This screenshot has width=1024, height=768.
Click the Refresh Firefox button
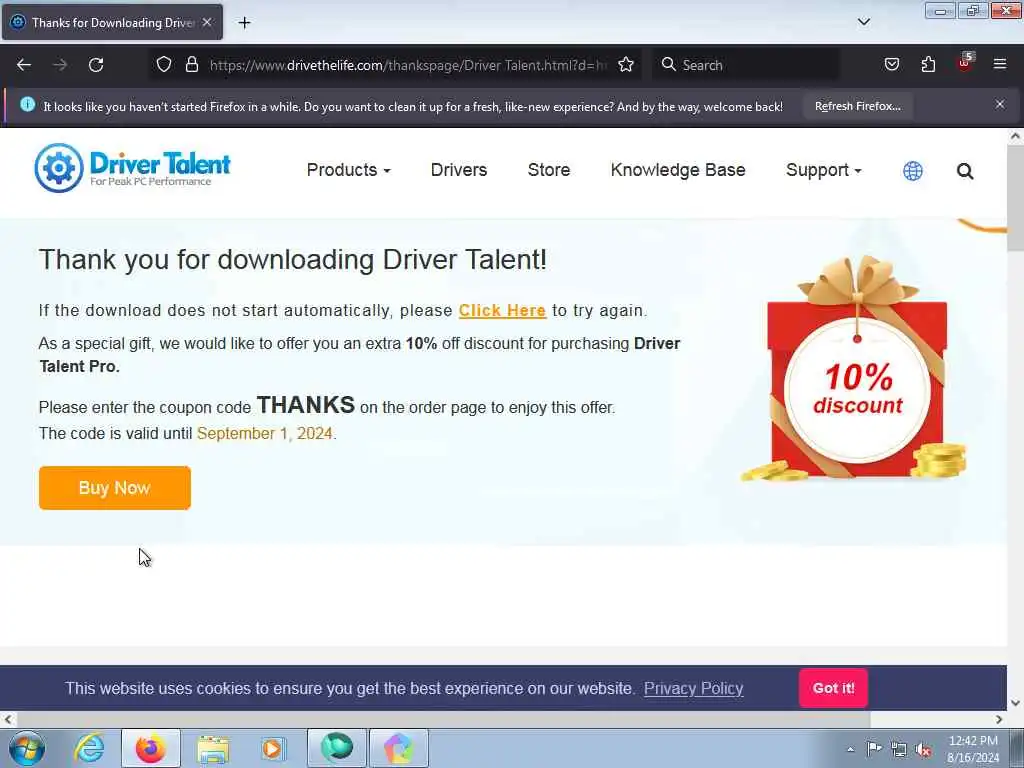(x=857, y=106)
